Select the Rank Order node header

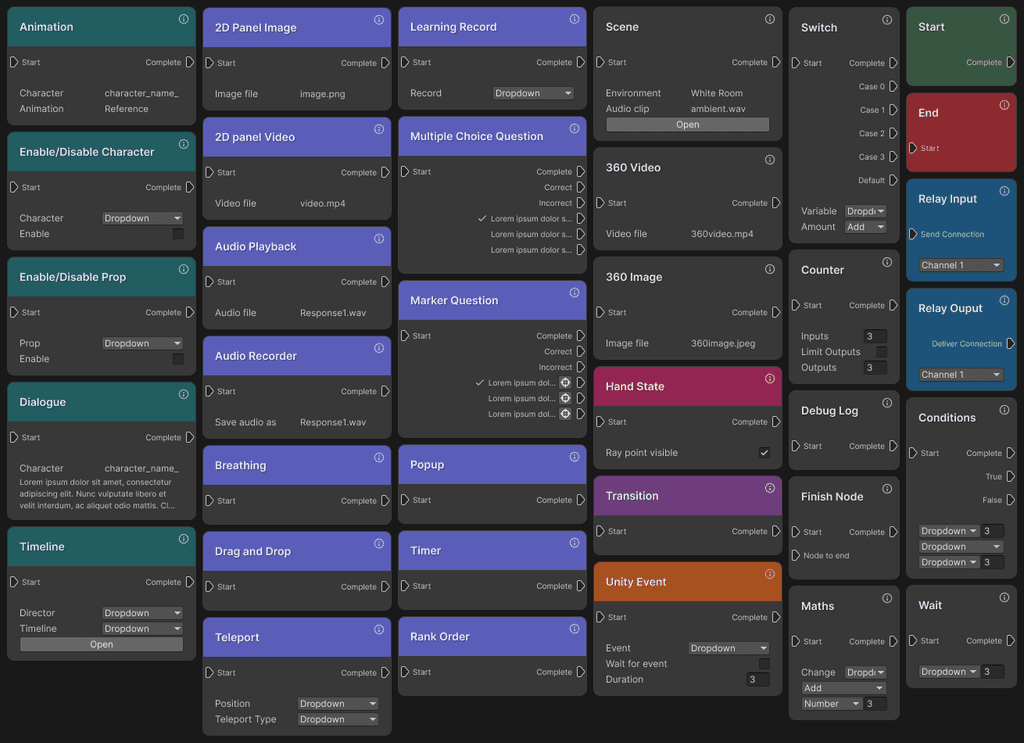pos(492,637)
